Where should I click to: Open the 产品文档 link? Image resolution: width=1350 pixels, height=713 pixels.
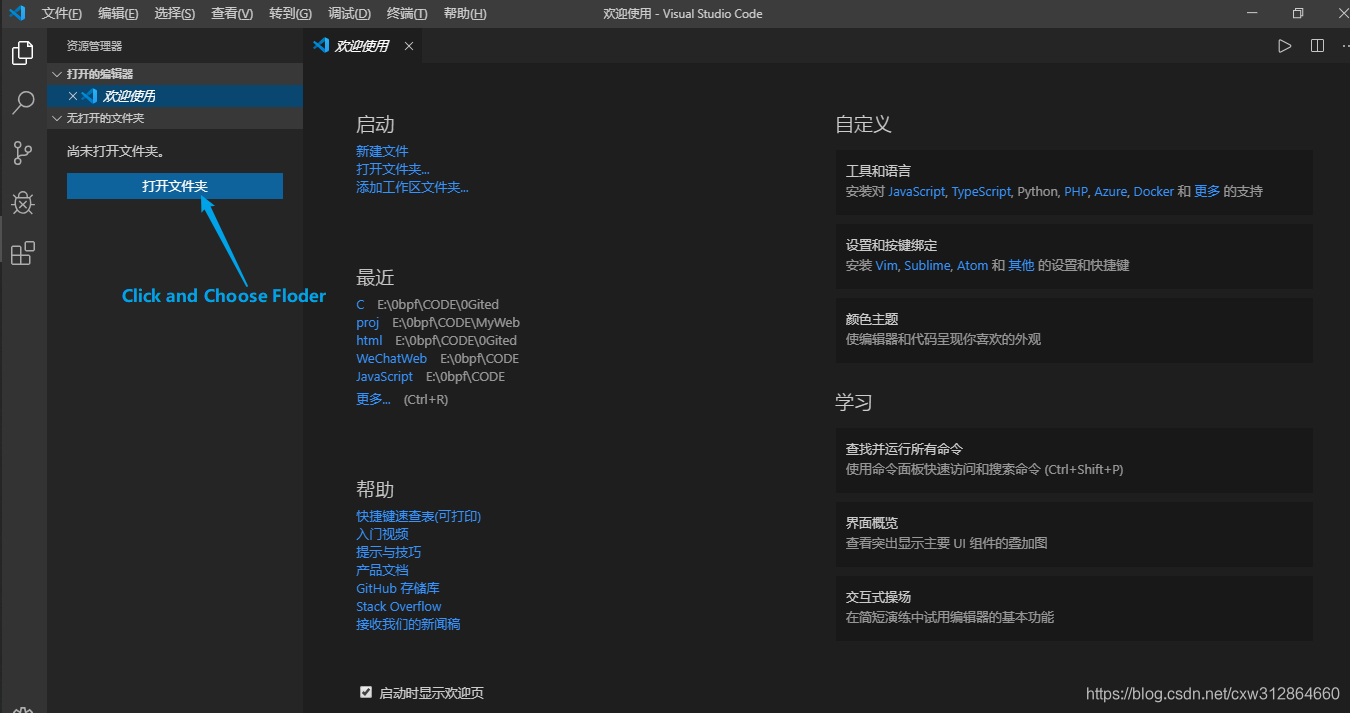coord(382,570)
